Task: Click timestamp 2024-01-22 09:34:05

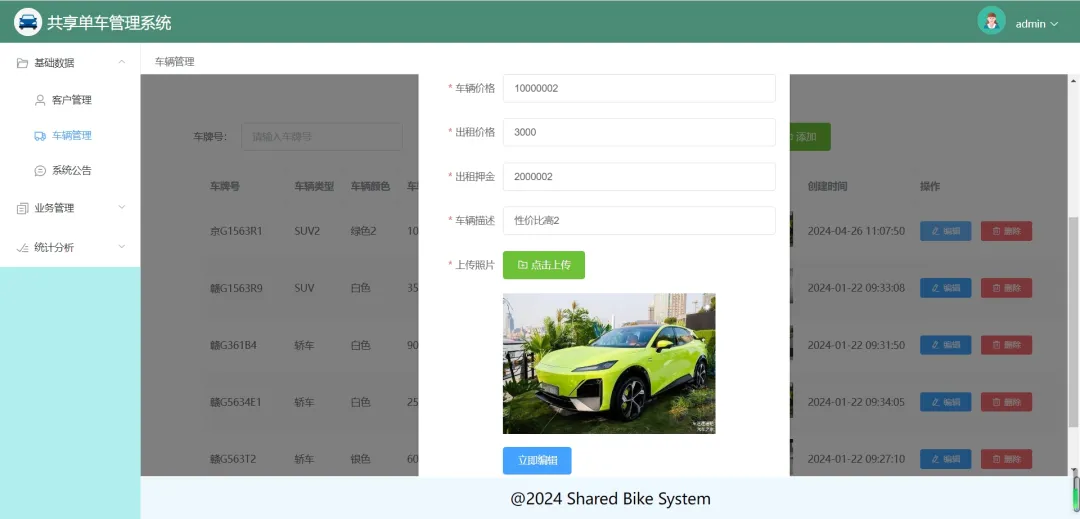Action: click(x=856, y=402)
